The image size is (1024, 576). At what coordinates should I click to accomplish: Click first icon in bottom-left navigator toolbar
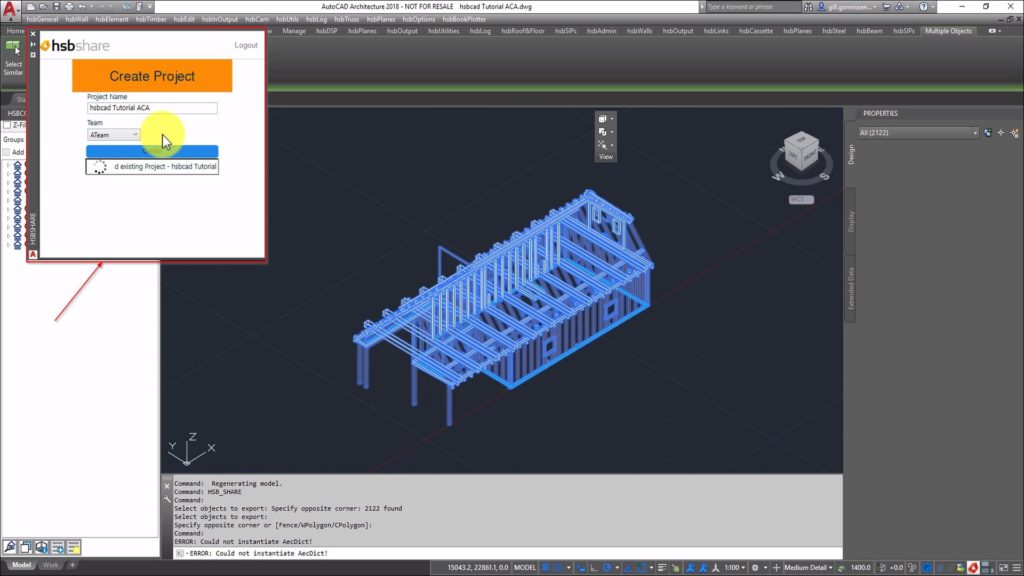10,547
